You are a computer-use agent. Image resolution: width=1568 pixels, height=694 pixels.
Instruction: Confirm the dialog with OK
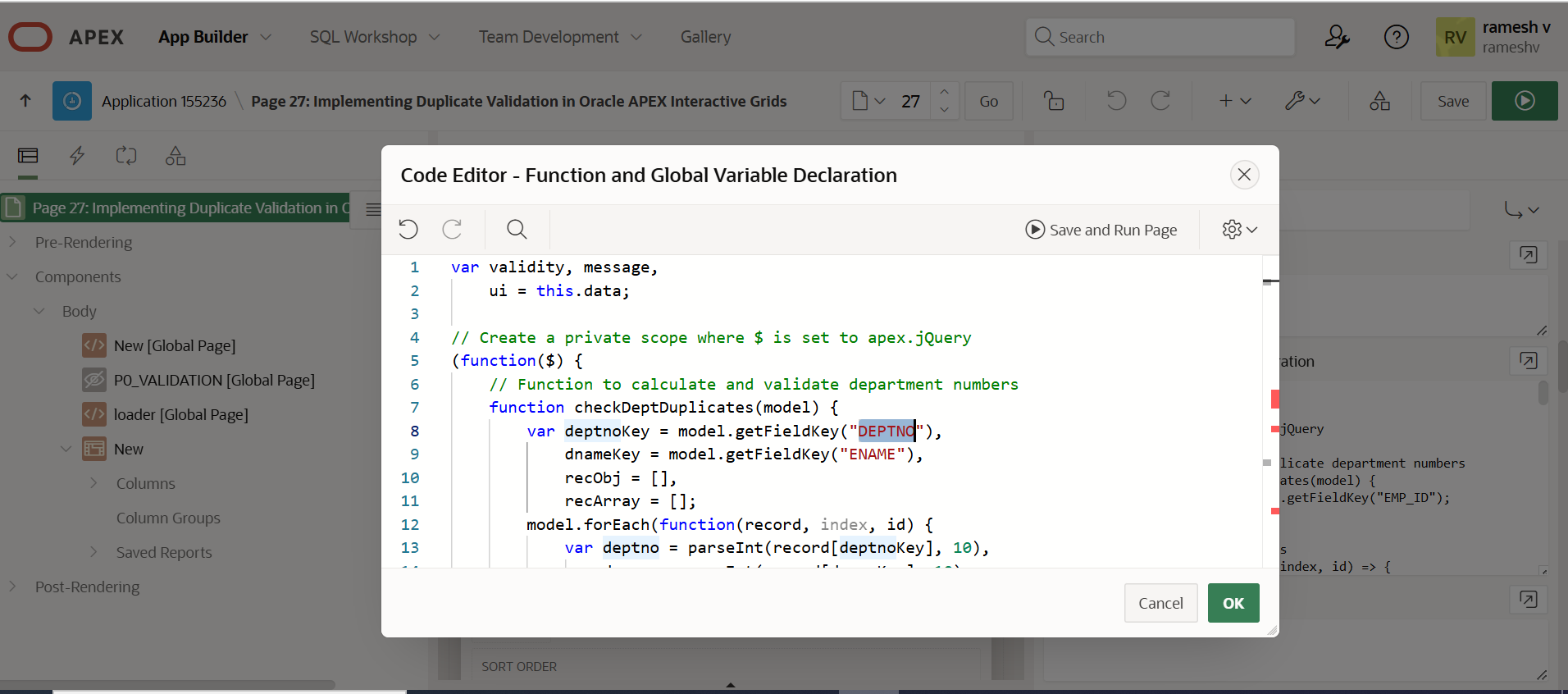pyautogui.click(x=1233, y=603)
